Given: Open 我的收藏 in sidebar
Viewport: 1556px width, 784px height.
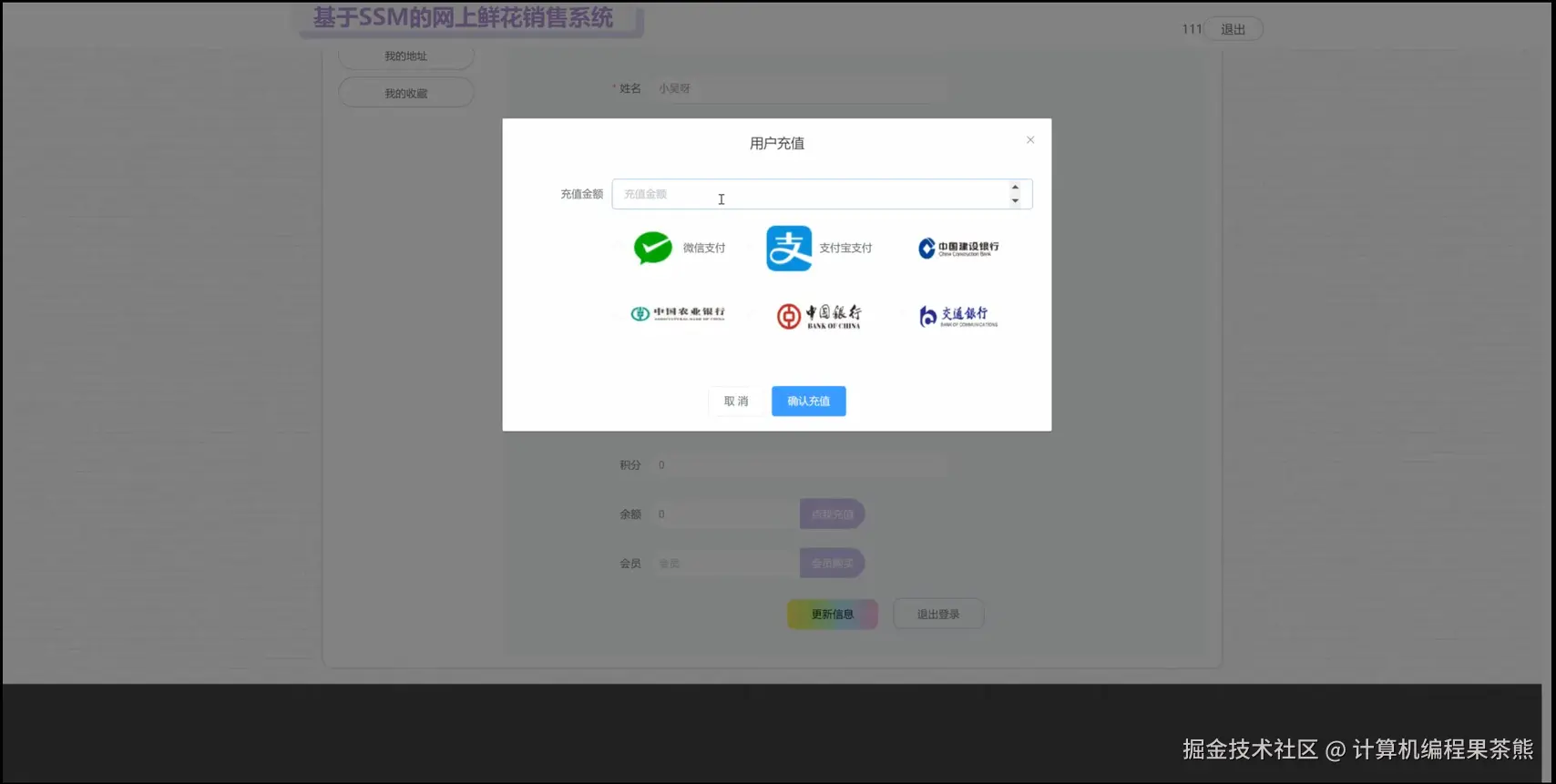Looking at the screenshot, I should coord(405,93).
